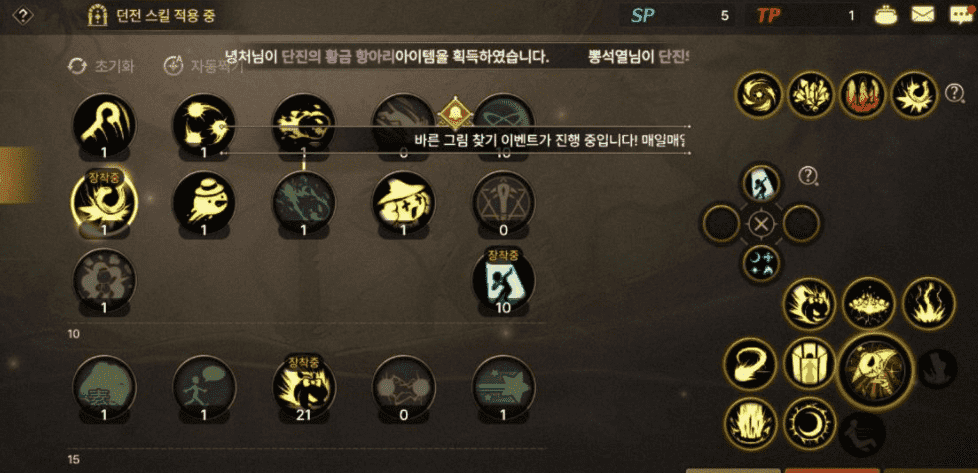Open the chat bubble icon
The width and height of the screenshot is (978, 473).
click(x=961, y=15)
